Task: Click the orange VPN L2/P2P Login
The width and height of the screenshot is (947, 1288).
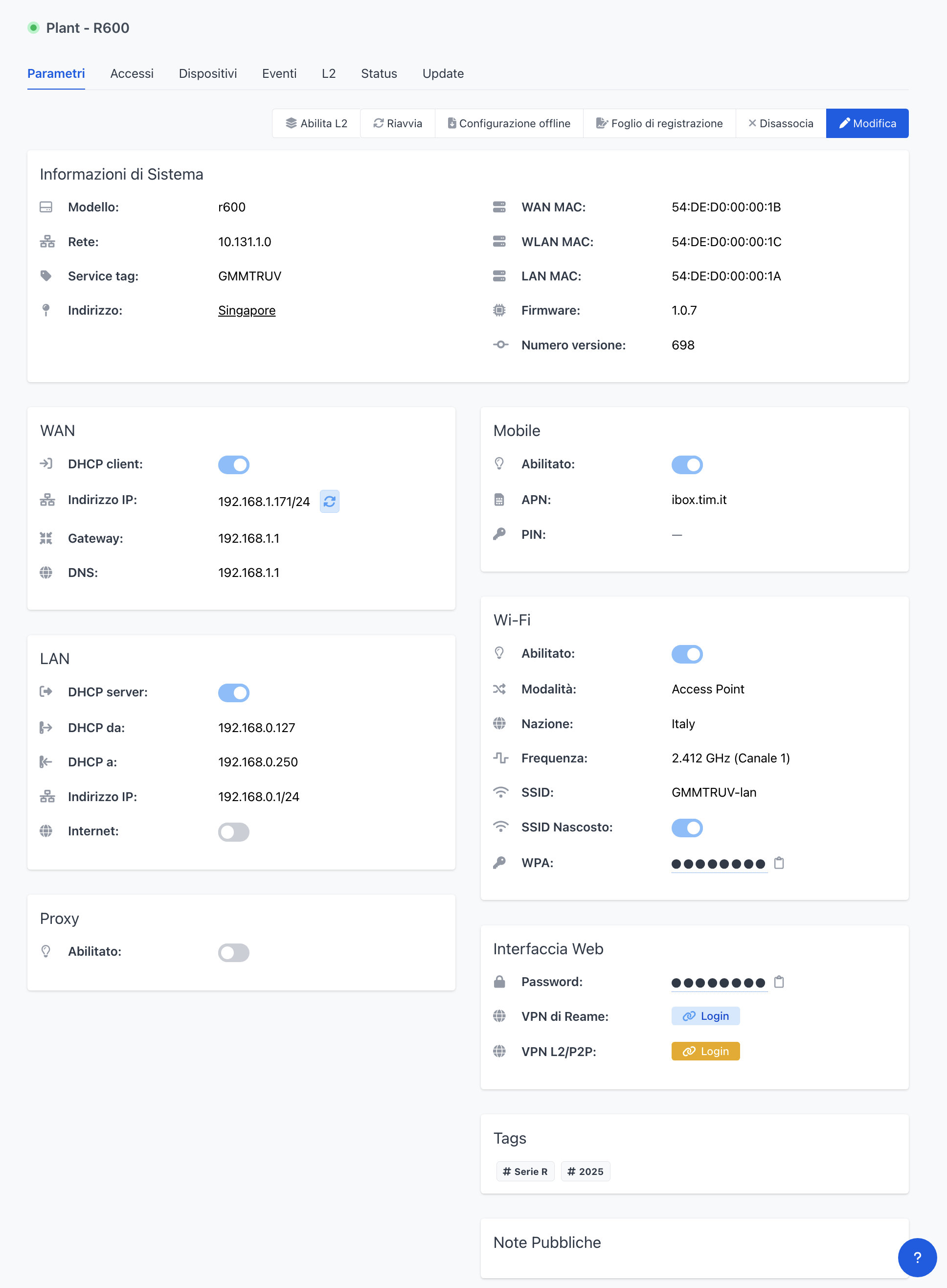Action: pyautogui.click(x=705, y=1051)
